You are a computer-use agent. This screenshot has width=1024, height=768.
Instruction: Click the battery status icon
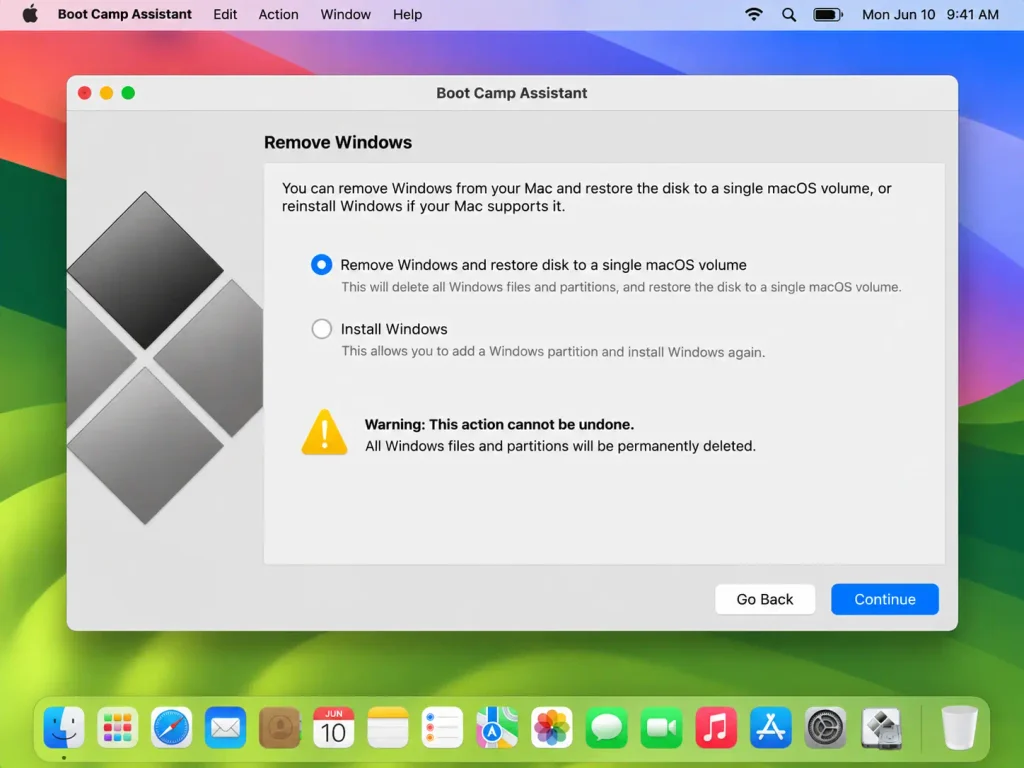pyautogui.click(x=828, y=14)
